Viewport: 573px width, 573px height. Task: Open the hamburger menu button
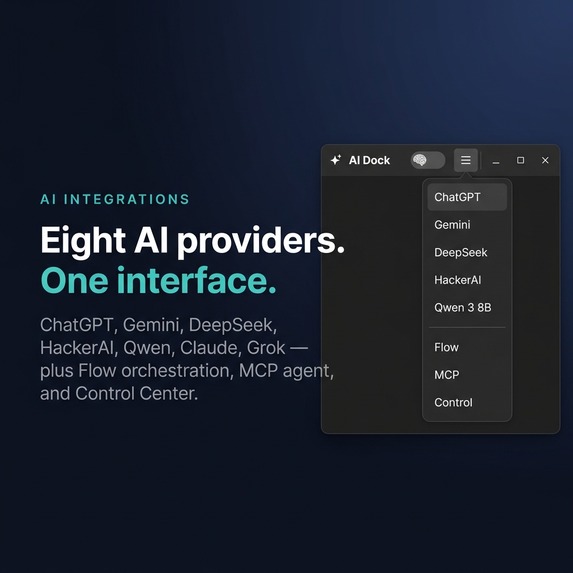[466, 160]
